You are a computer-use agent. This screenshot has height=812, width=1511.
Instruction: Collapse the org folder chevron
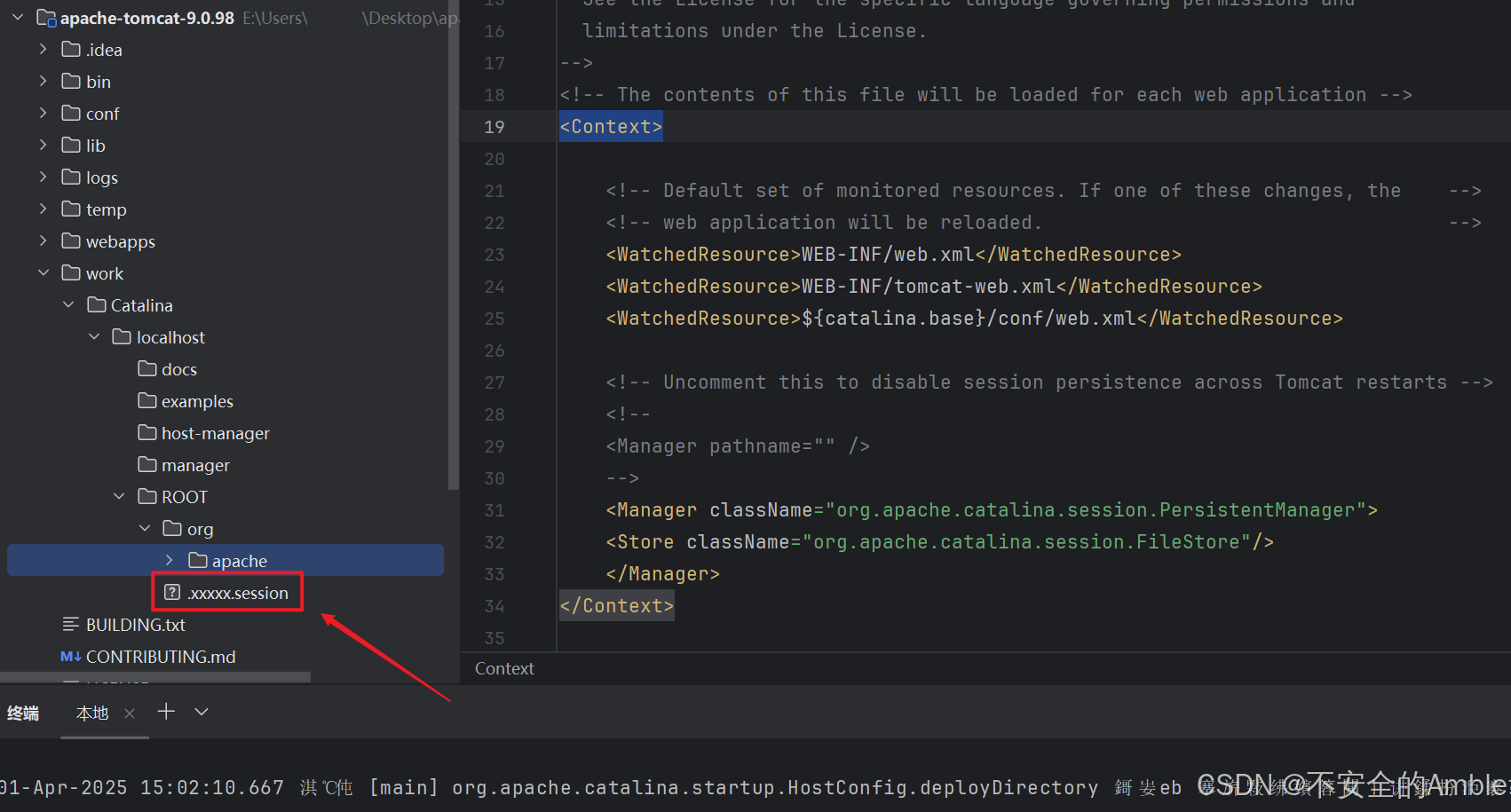145,528
